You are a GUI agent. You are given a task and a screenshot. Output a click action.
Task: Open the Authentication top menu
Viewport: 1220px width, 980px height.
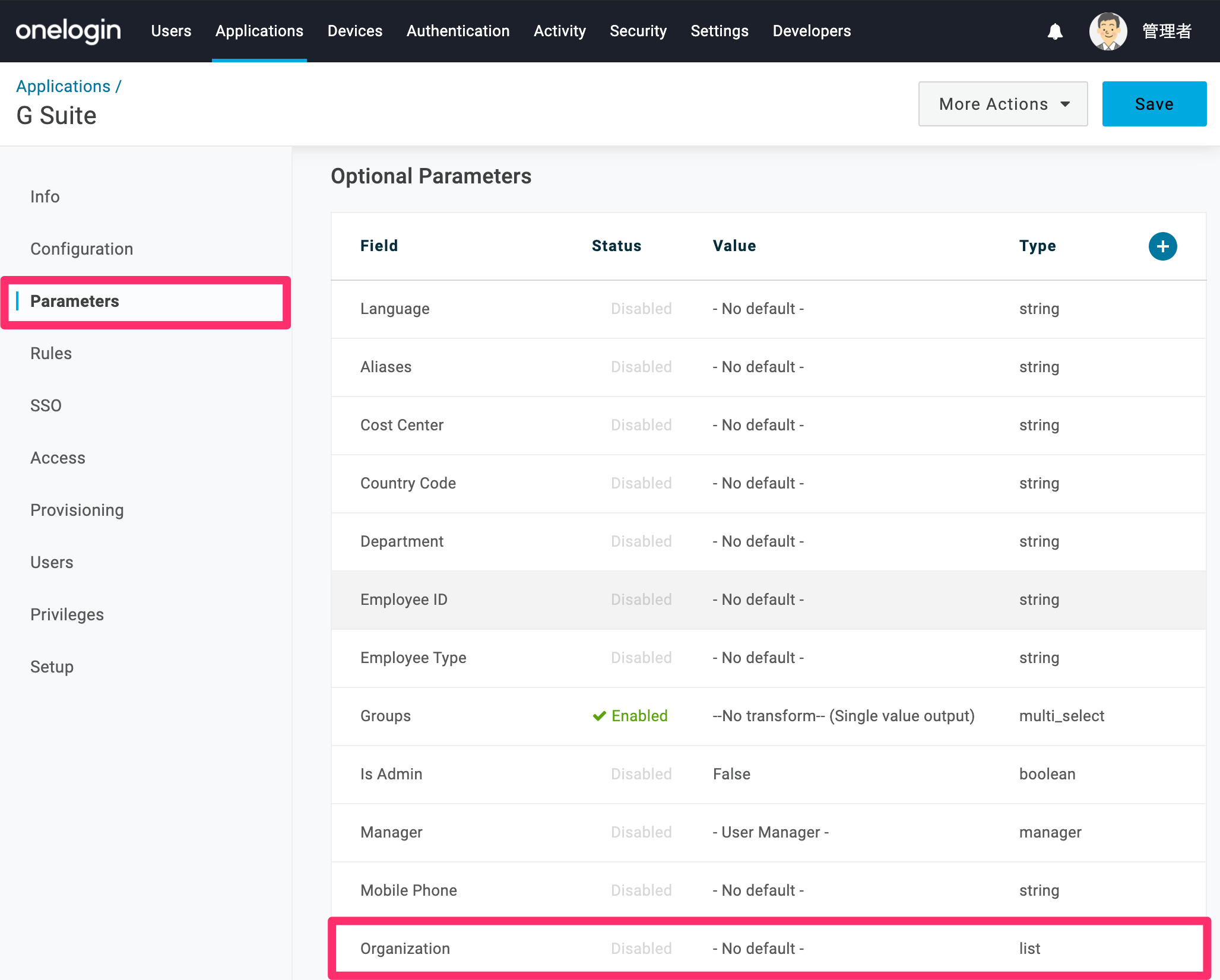pos(458,31)
